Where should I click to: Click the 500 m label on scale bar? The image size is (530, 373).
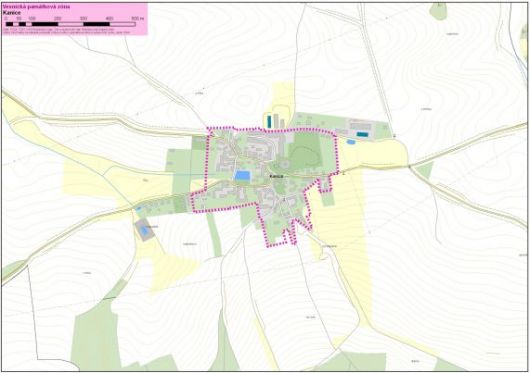pyautogui.click(x=138, y=18)
